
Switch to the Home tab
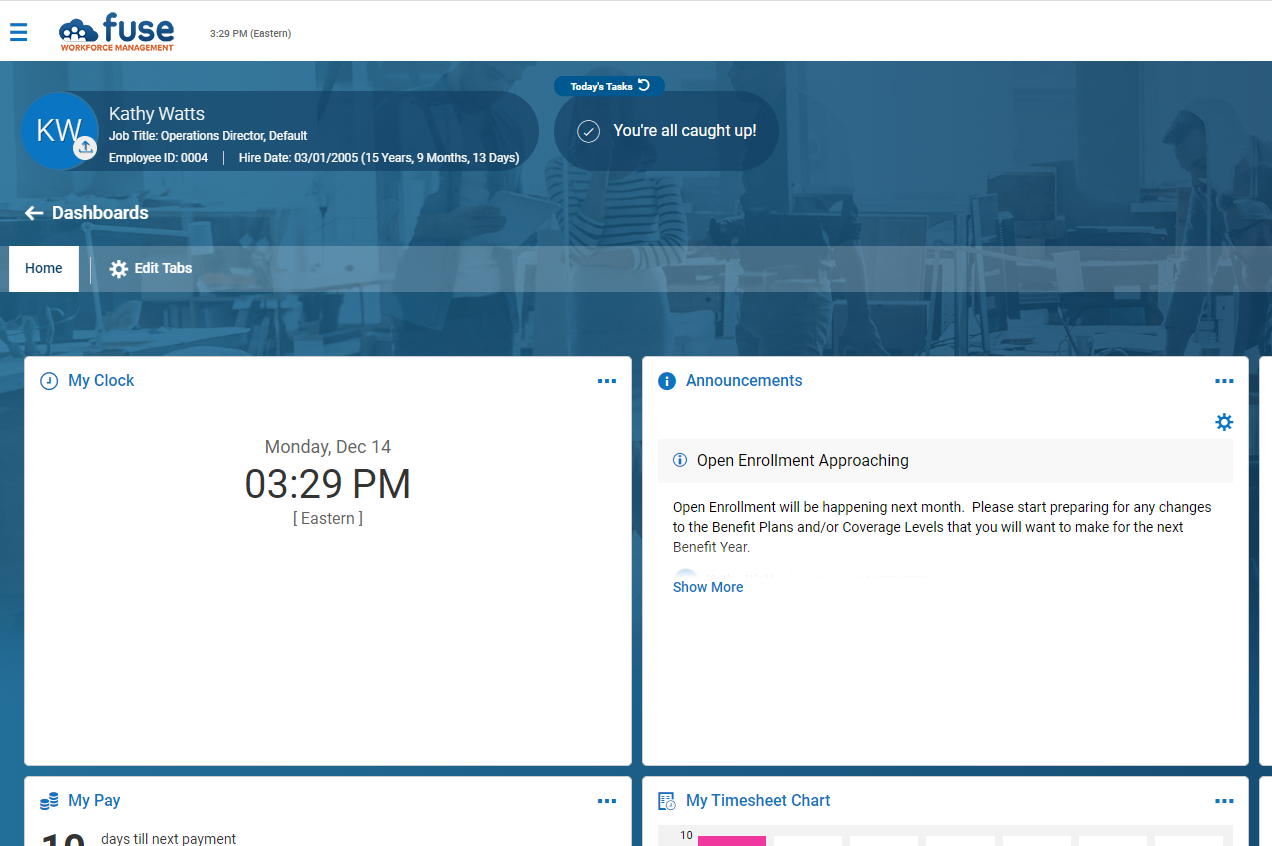[43, 268]
